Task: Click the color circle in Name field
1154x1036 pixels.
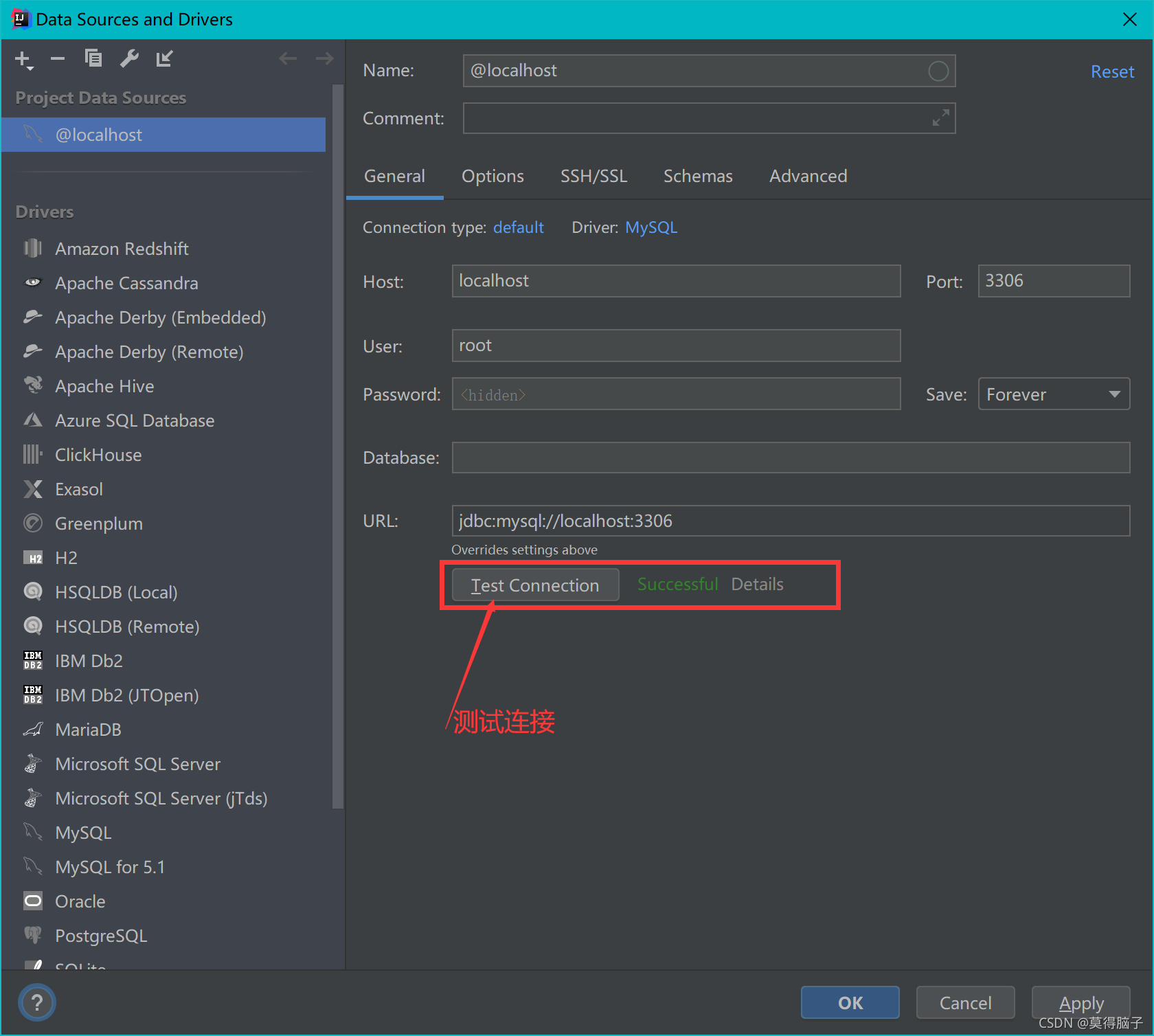Action: [938, 71]
